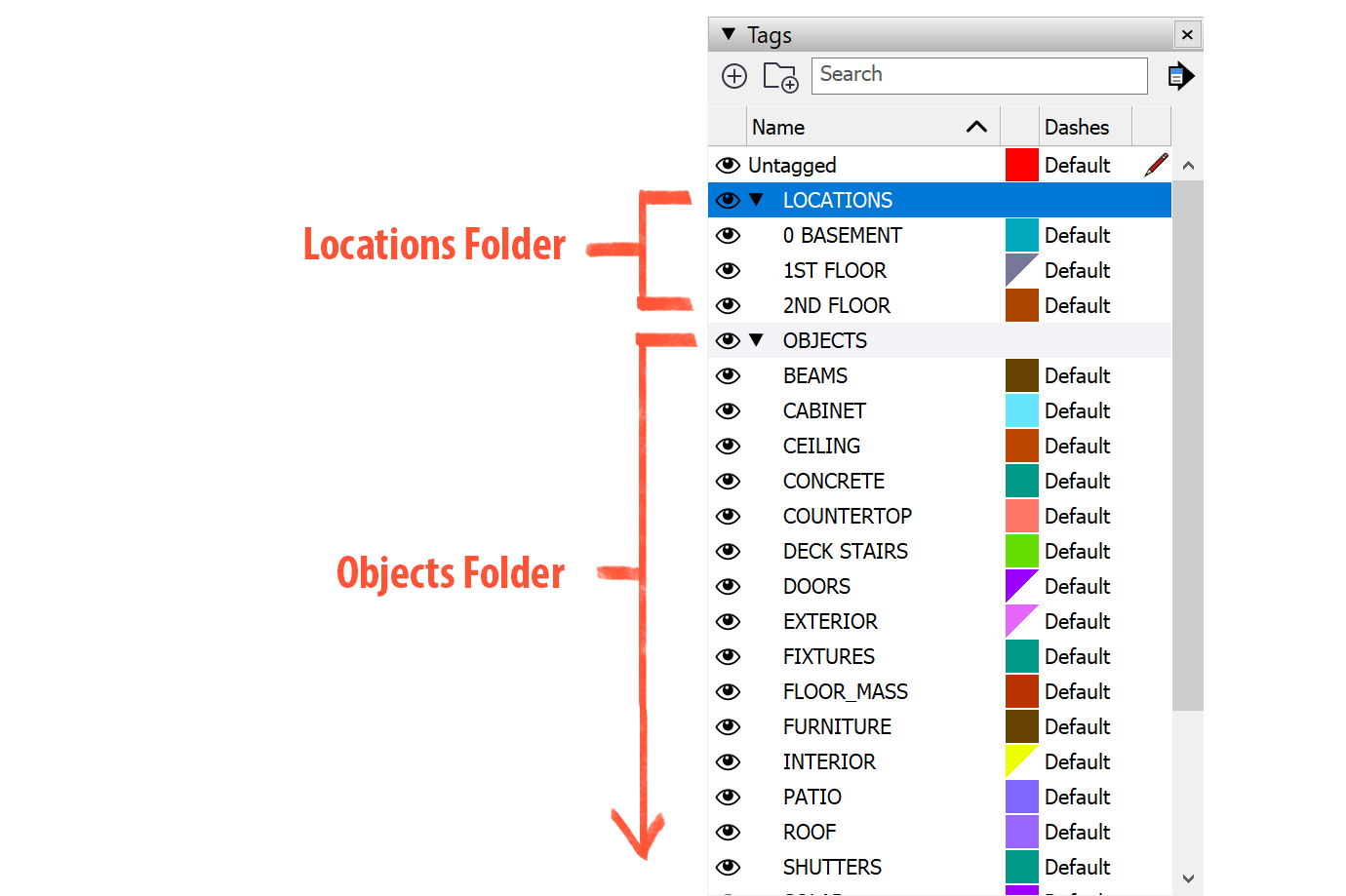Click the Add Tag Folder icon
The width and height of the screenshot is (1346, 896).
pos(780,76)
